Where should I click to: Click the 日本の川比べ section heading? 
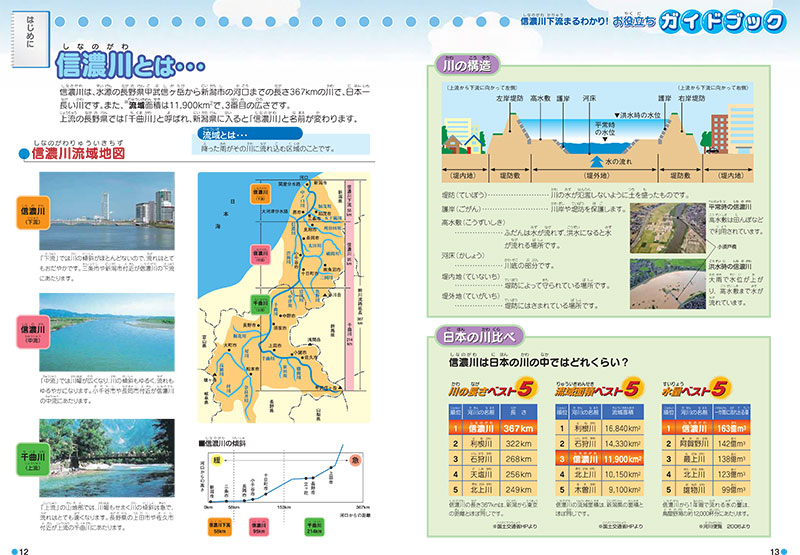[479, 337]
